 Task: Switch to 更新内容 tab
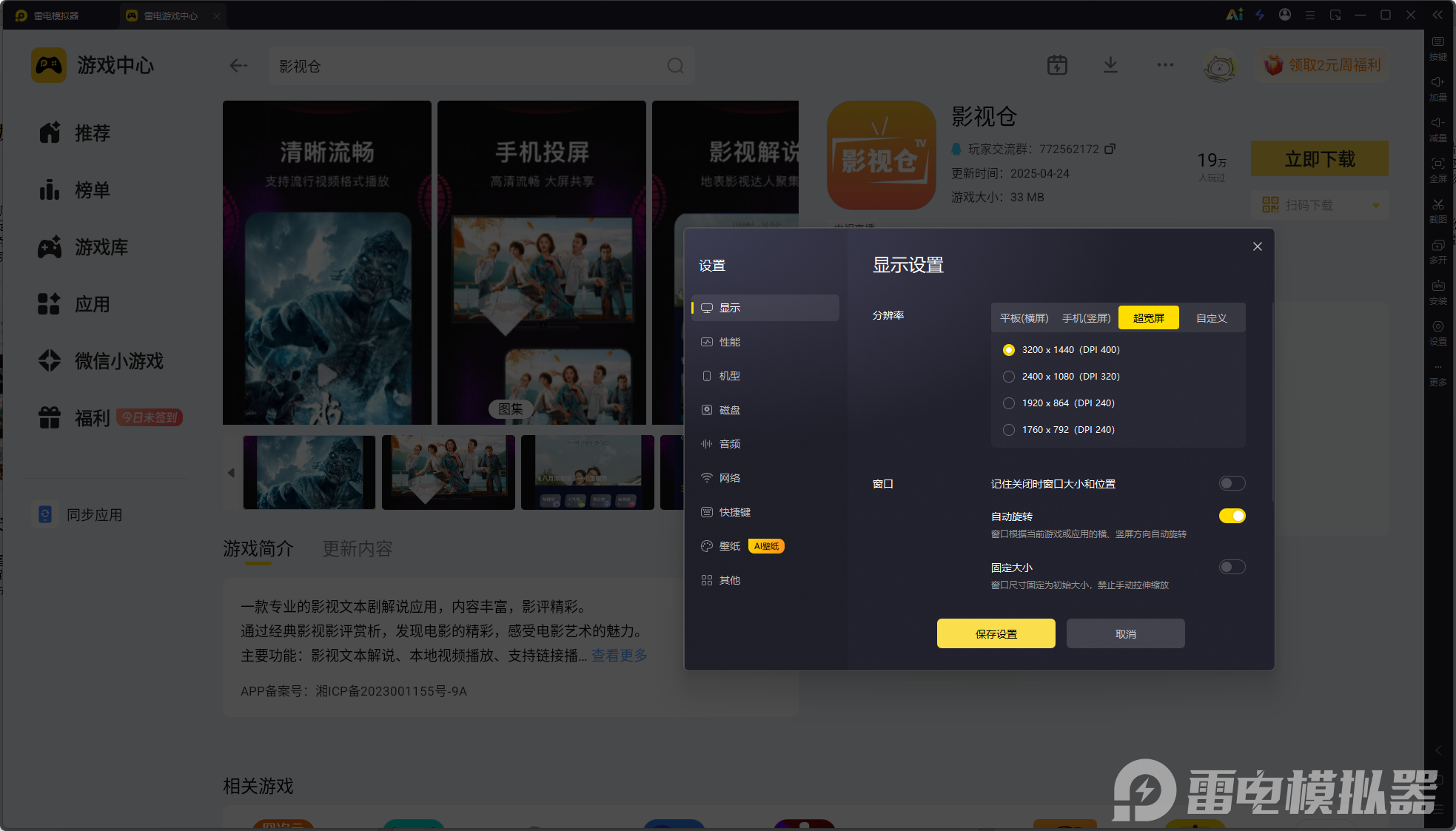click(358, 549)
